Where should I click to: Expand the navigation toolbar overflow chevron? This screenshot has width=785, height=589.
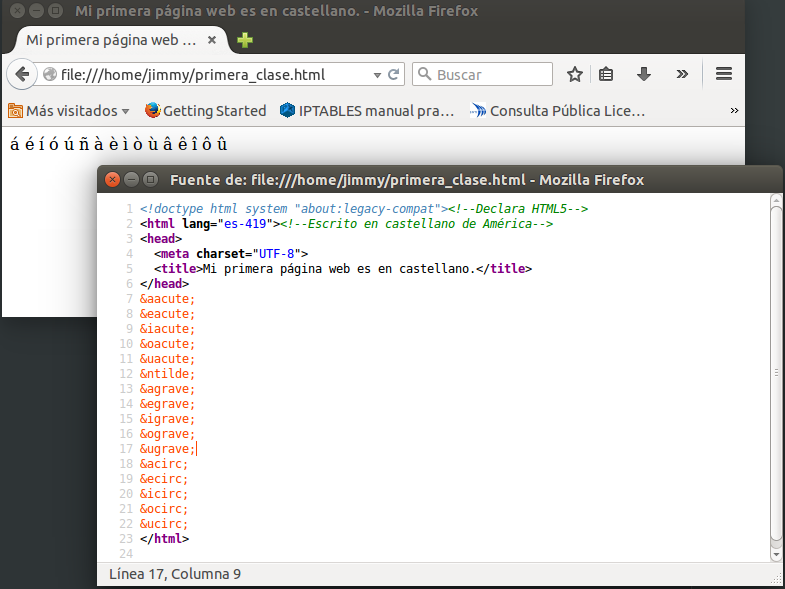click(x=682, y=74)
